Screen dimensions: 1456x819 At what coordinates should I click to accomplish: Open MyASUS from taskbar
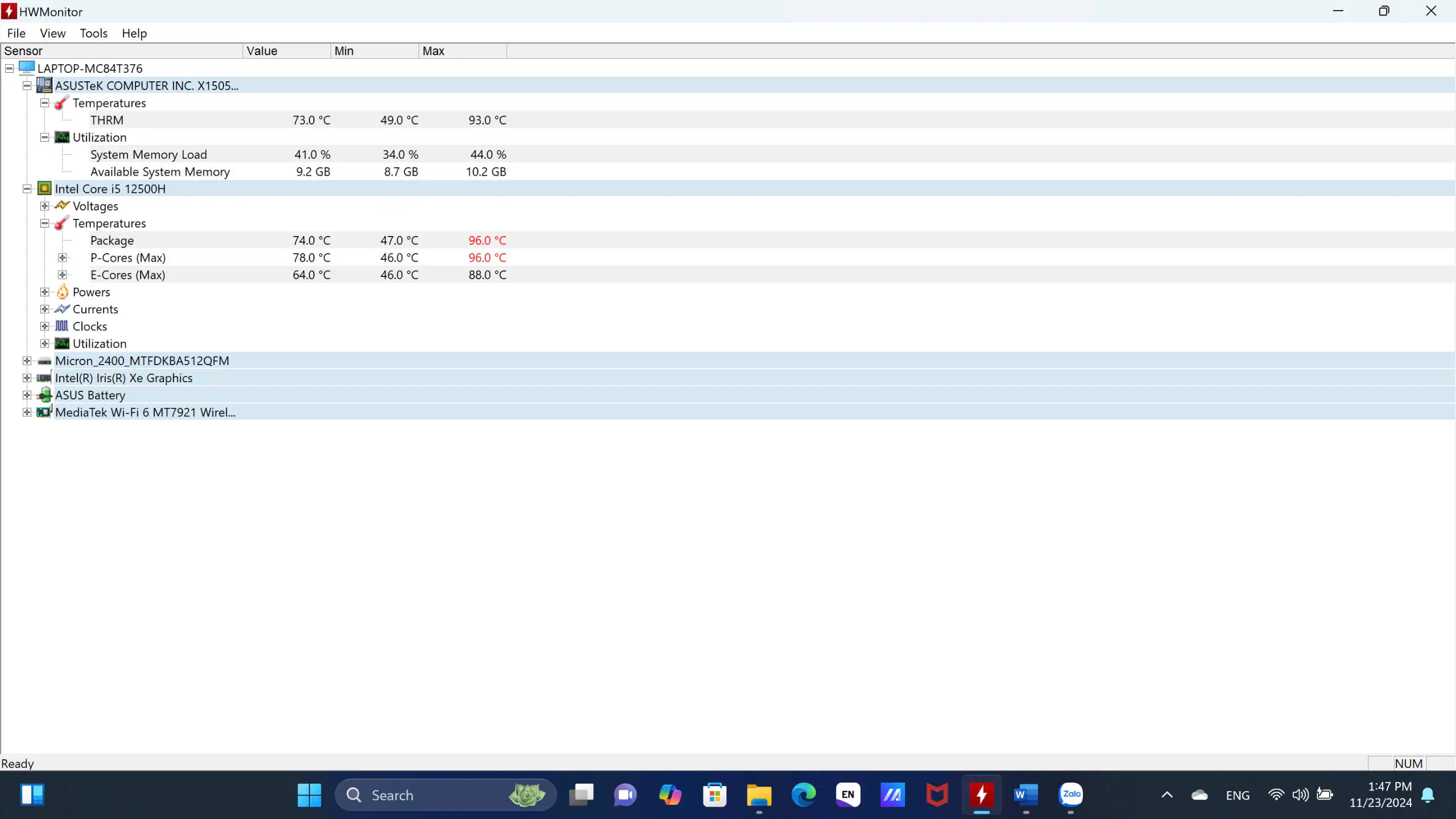(x=893, y=795)
